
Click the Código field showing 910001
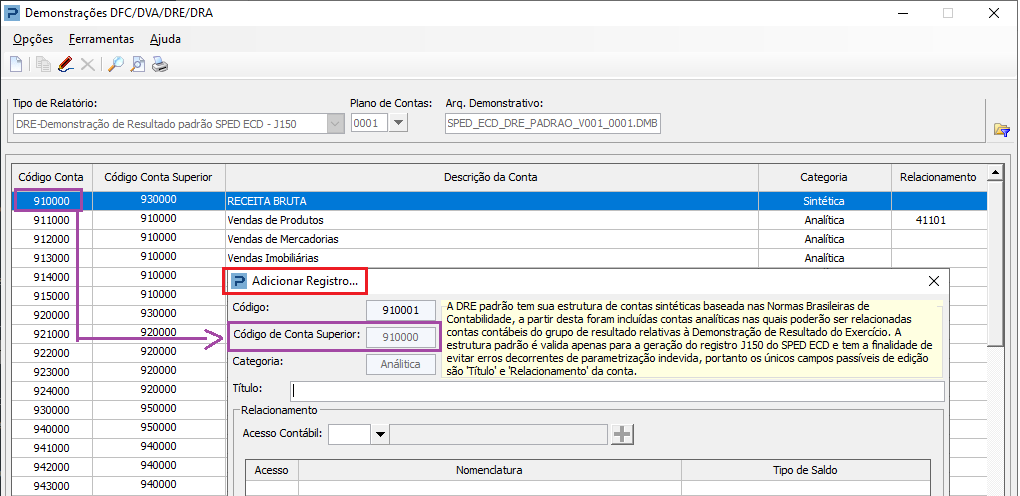pos(401,310)
